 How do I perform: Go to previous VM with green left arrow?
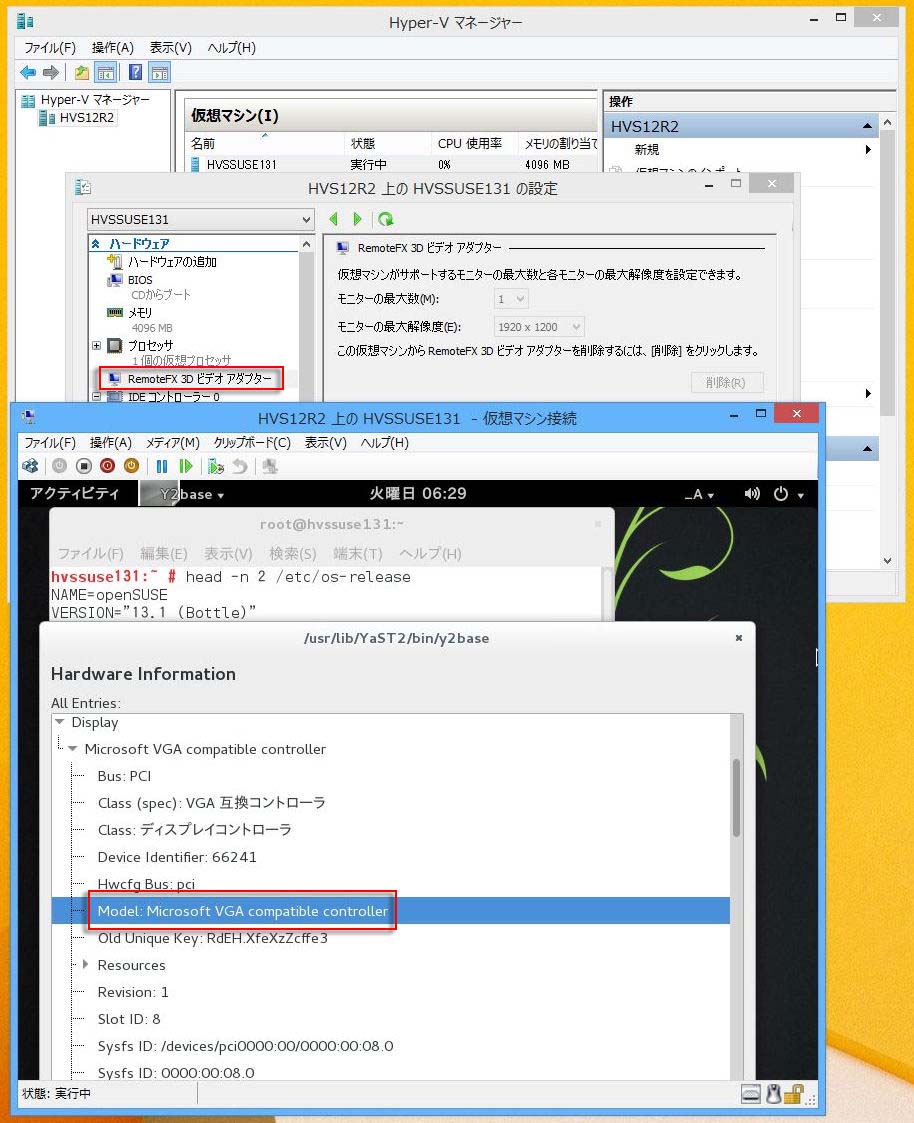tap(333, 219)
